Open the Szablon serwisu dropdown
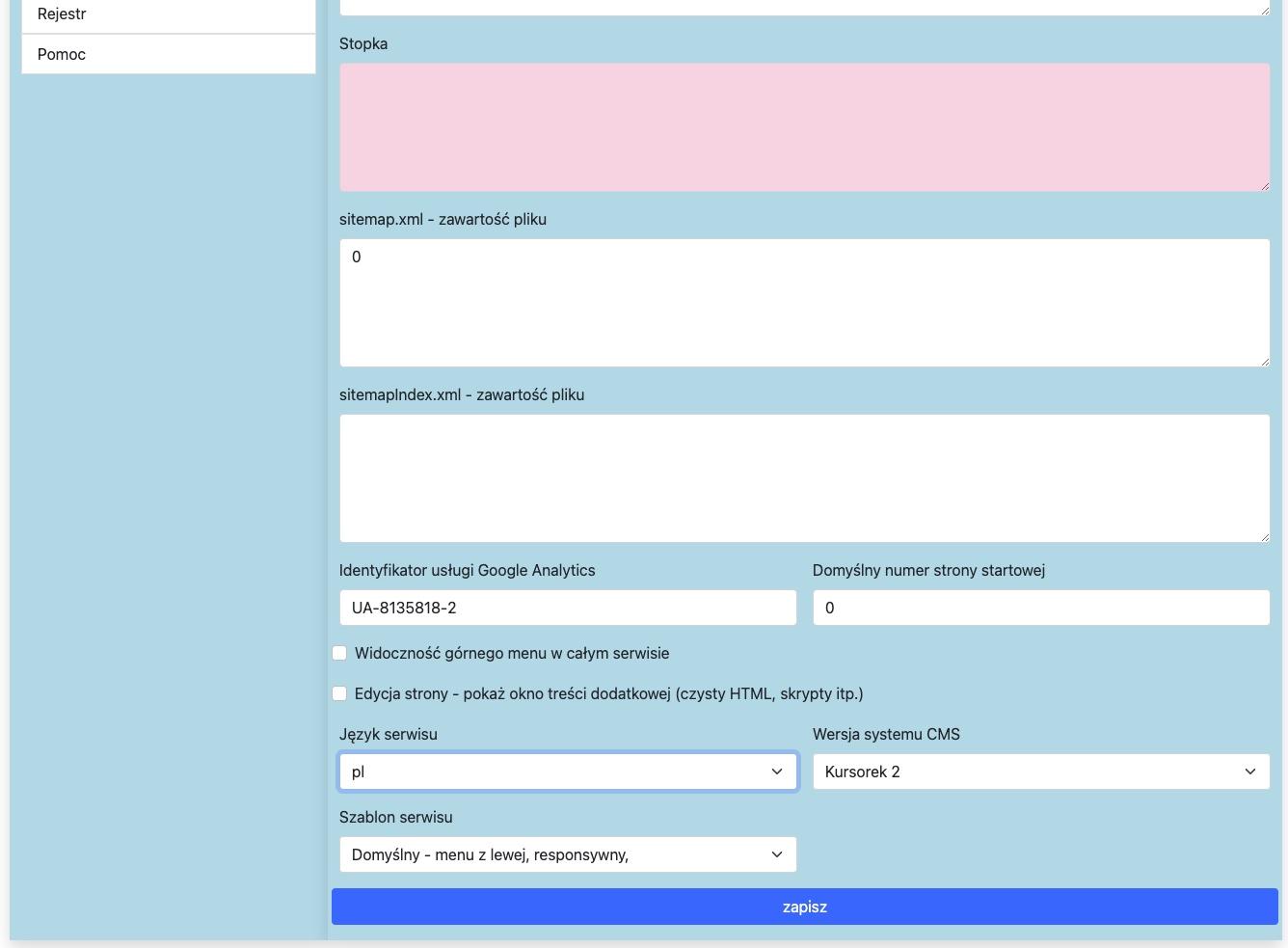 (567, 854)
